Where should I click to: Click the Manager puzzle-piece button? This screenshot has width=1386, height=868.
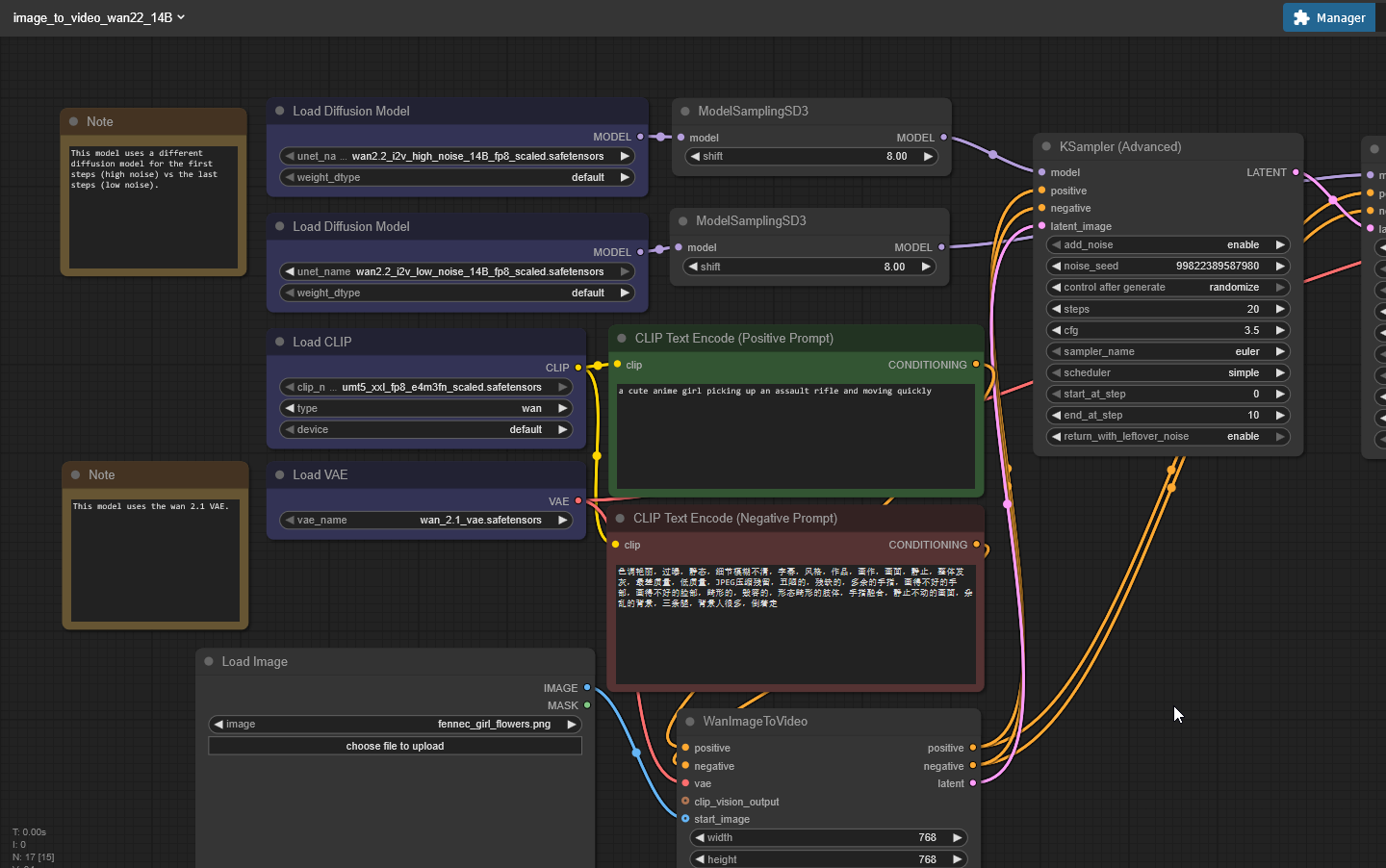tap(1328, 17)
